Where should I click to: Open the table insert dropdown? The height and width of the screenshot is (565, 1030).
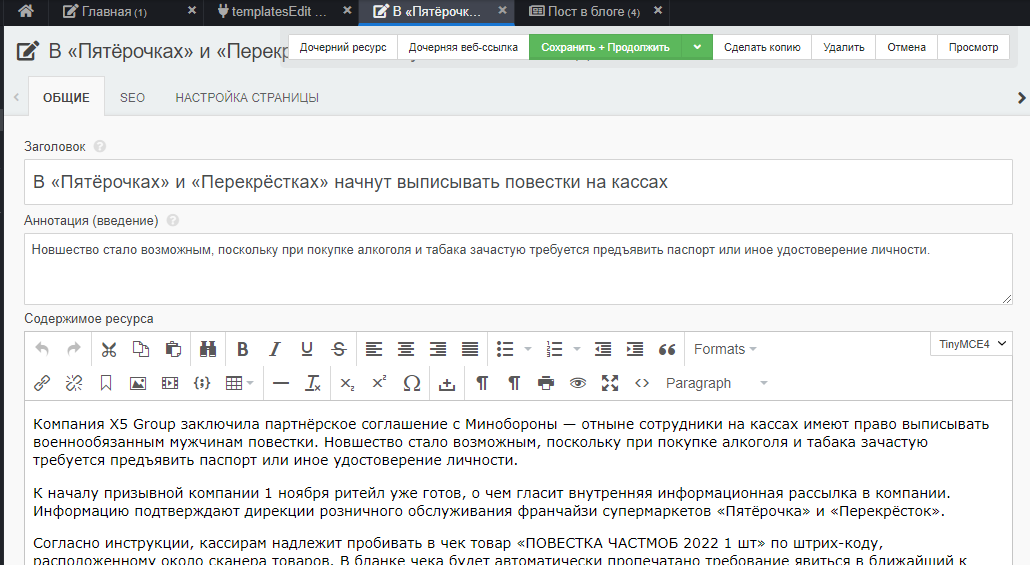[x=238, y=383]
